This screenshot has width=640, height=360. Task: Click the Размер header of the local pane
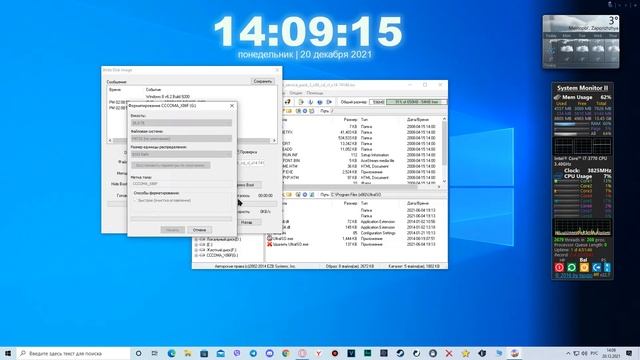click(x=350, y=203)
